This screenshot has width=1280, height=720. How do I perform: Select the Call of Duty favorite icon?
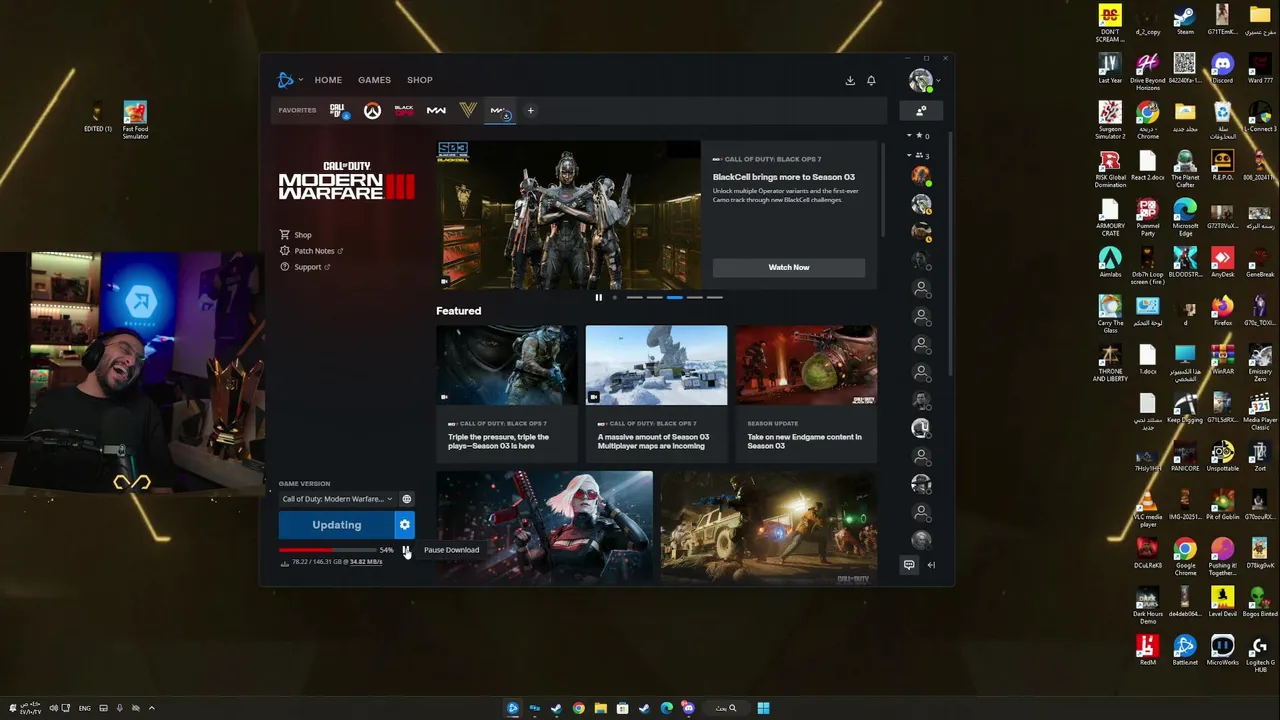pyautogui.click(x=338, y=111)
